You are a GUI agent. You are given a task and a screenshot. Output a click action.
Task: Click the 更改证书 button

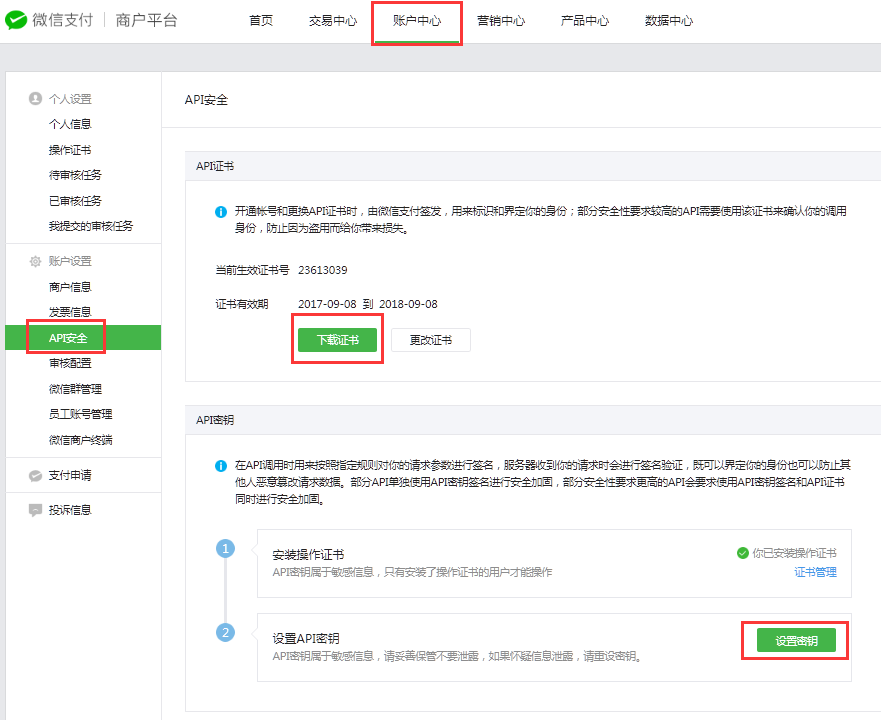tap(430, 340)
